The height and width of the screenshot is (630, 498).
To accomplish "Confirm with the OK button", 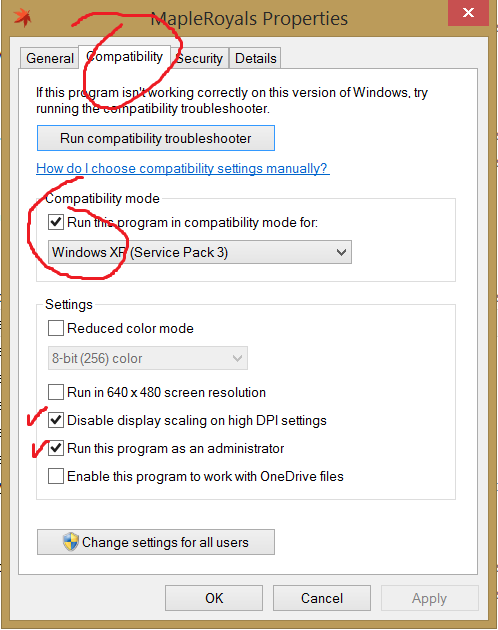I will click(x=214, y=598).
